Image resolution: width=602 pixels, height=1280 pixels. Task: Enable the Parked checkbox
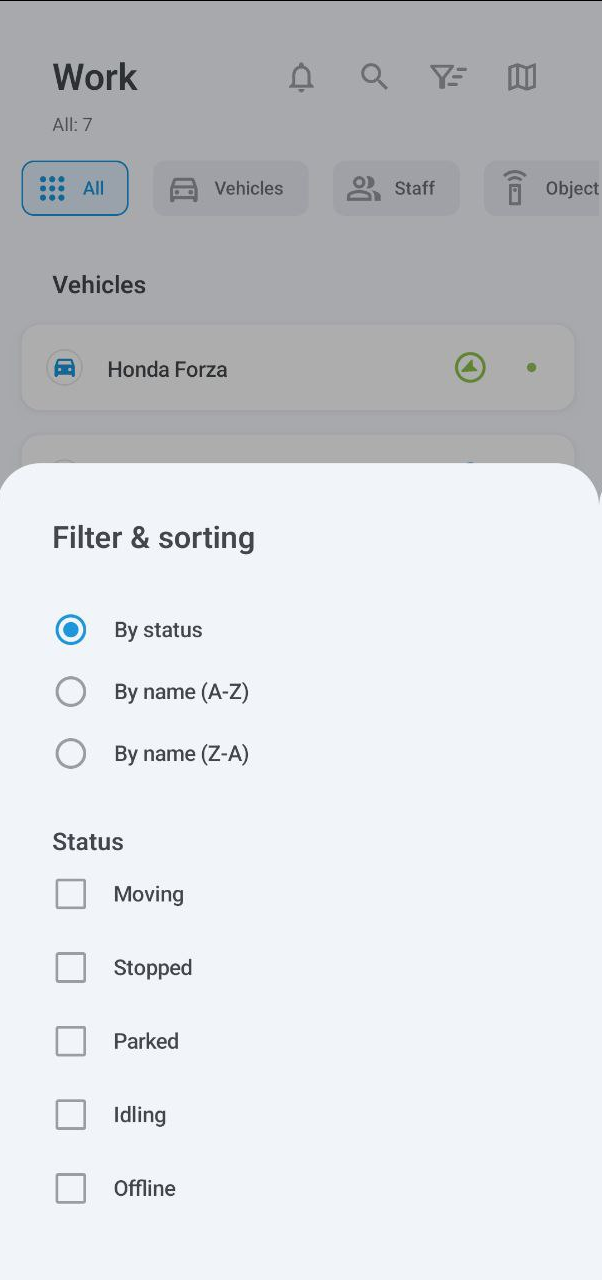coord(70,1041)
